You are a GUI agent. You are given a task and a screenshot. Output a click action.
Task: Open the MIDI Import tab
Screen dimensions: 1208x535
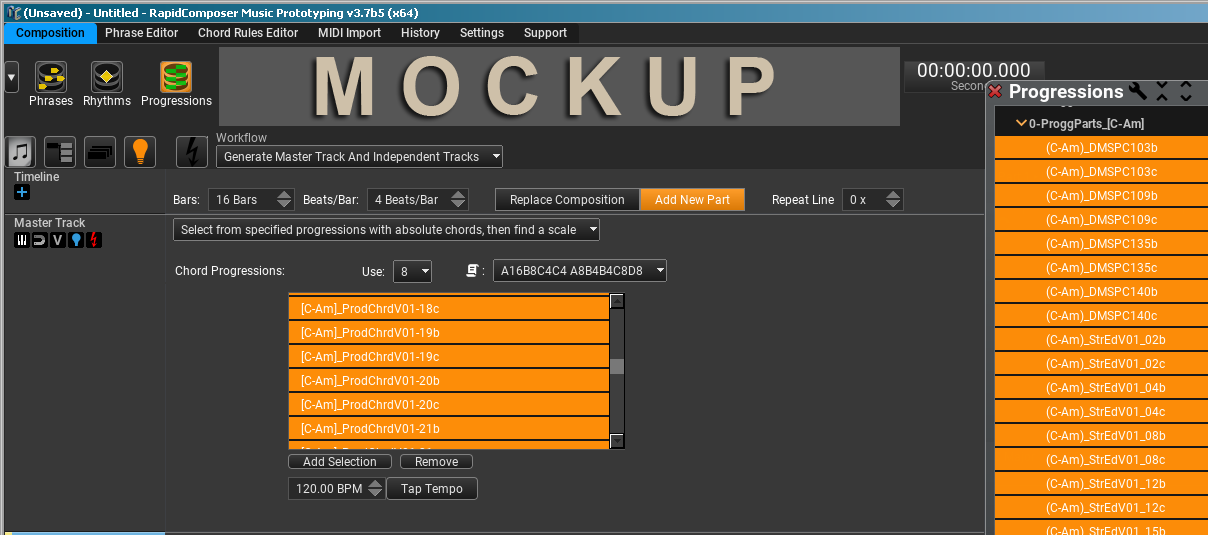(x=349, y=33)
